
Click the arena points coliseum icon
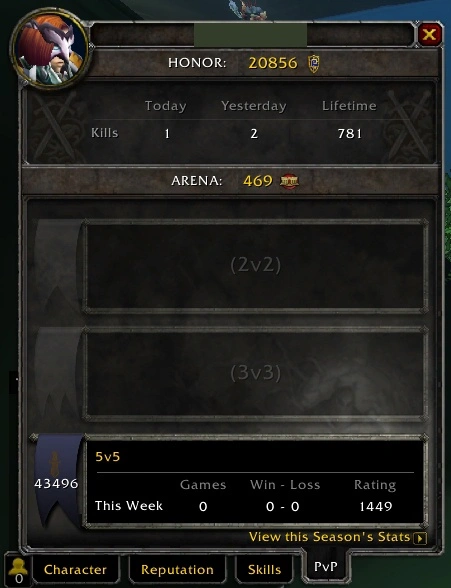click(289, 182)
